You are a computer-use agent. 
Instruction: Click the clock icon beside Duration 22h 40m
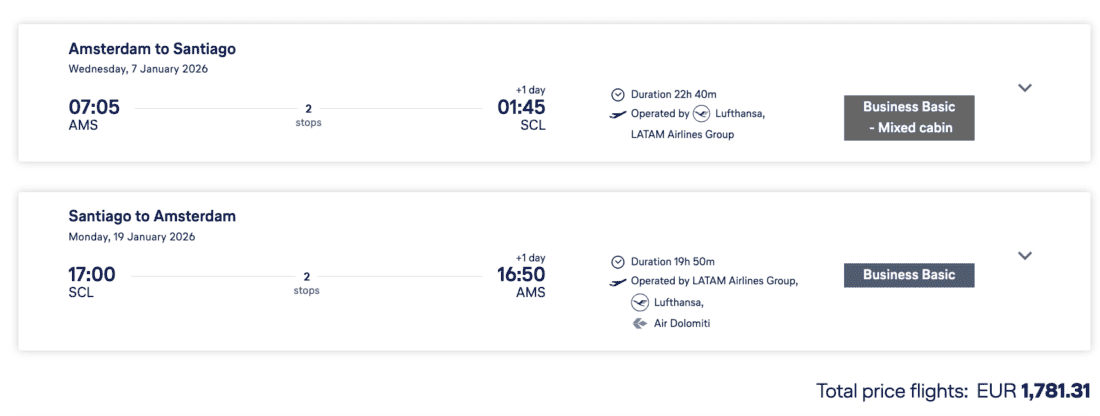(618, 94)
